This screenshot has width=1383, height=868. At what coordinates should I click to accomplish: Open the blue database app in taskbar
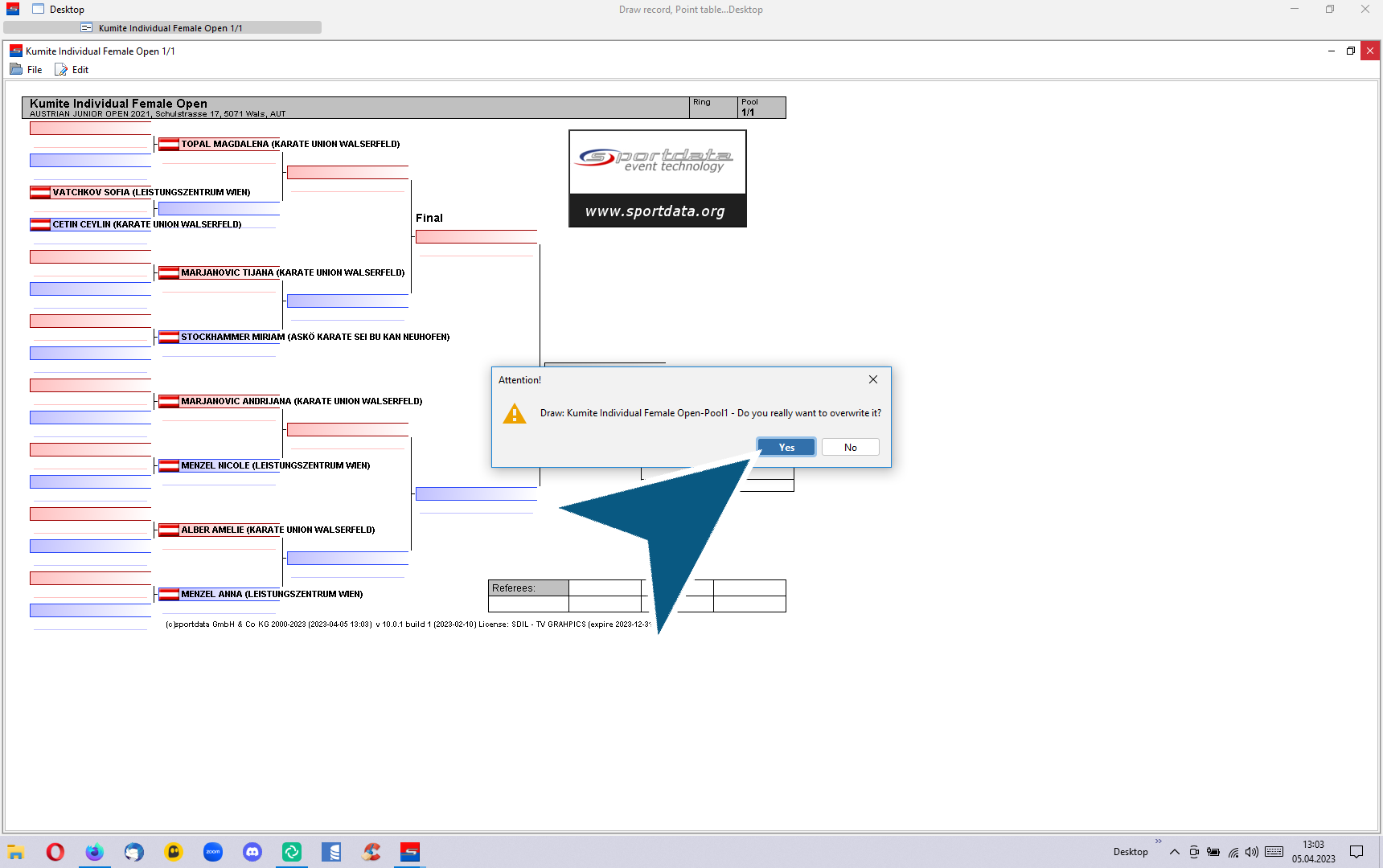tap(331, 852)
